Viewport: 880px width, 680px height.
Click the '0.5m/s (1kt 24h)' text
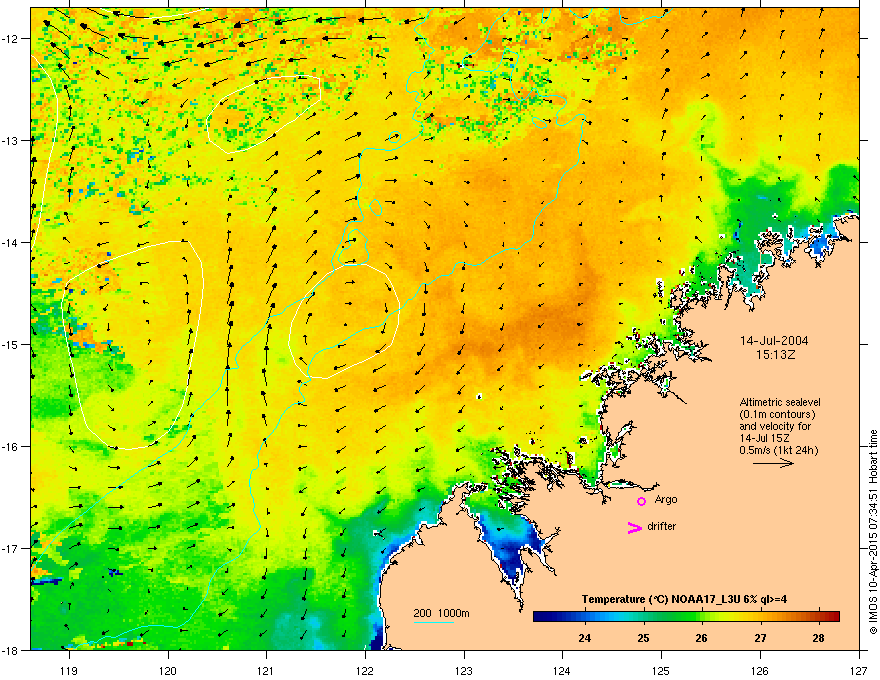point(778,450)
